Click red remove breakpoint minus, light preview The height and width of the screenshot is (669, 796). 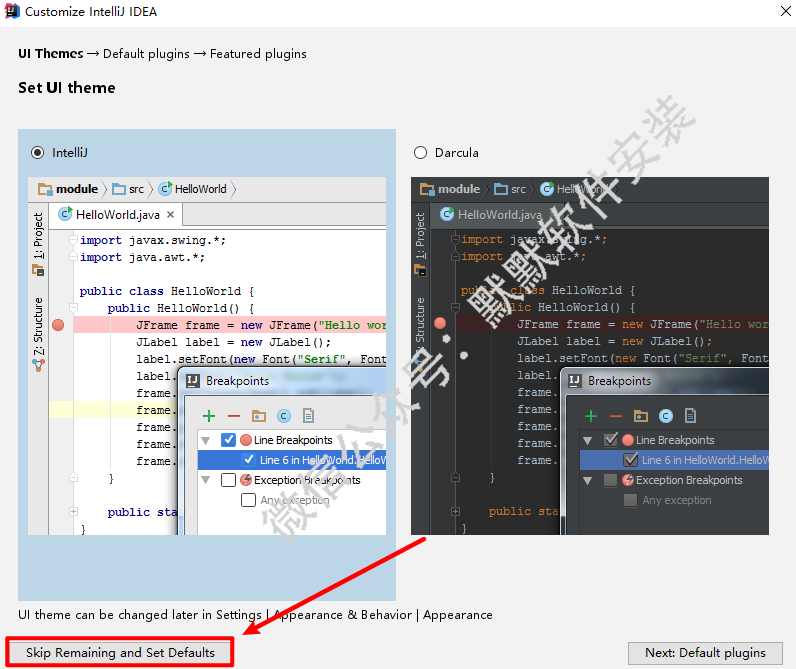click(234, 416)
